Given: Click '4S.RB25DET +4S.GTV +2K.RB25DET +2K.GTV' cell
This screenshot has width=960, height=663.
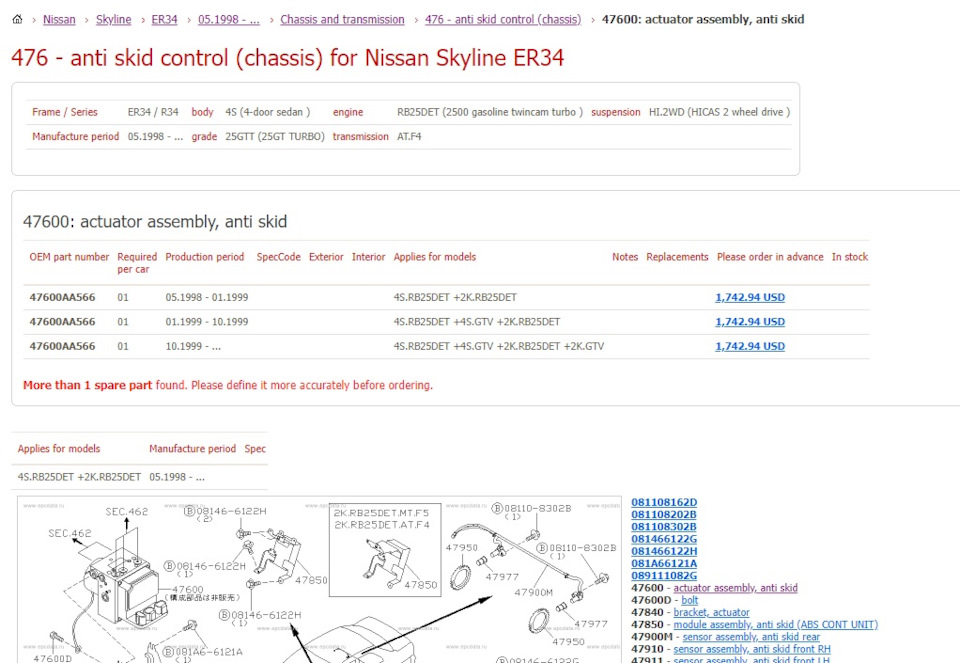Looking at the screenshot, I should tap(499, 346).
